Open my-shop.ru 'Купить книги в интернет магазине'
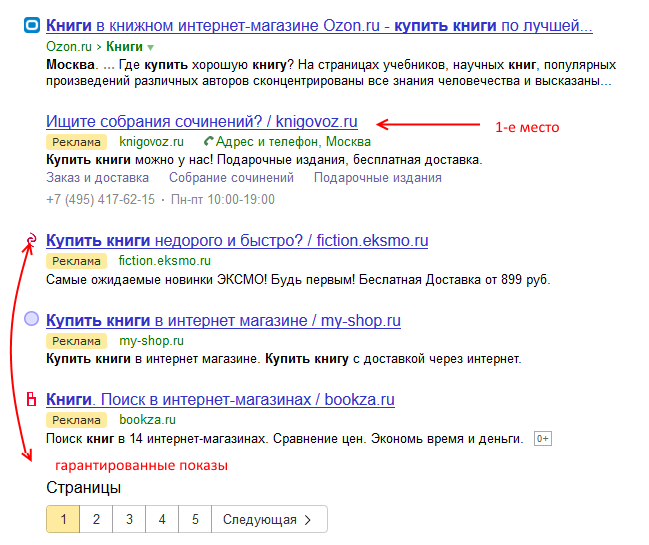This screenshot has height=545, width=649. [x=223, y=320]
